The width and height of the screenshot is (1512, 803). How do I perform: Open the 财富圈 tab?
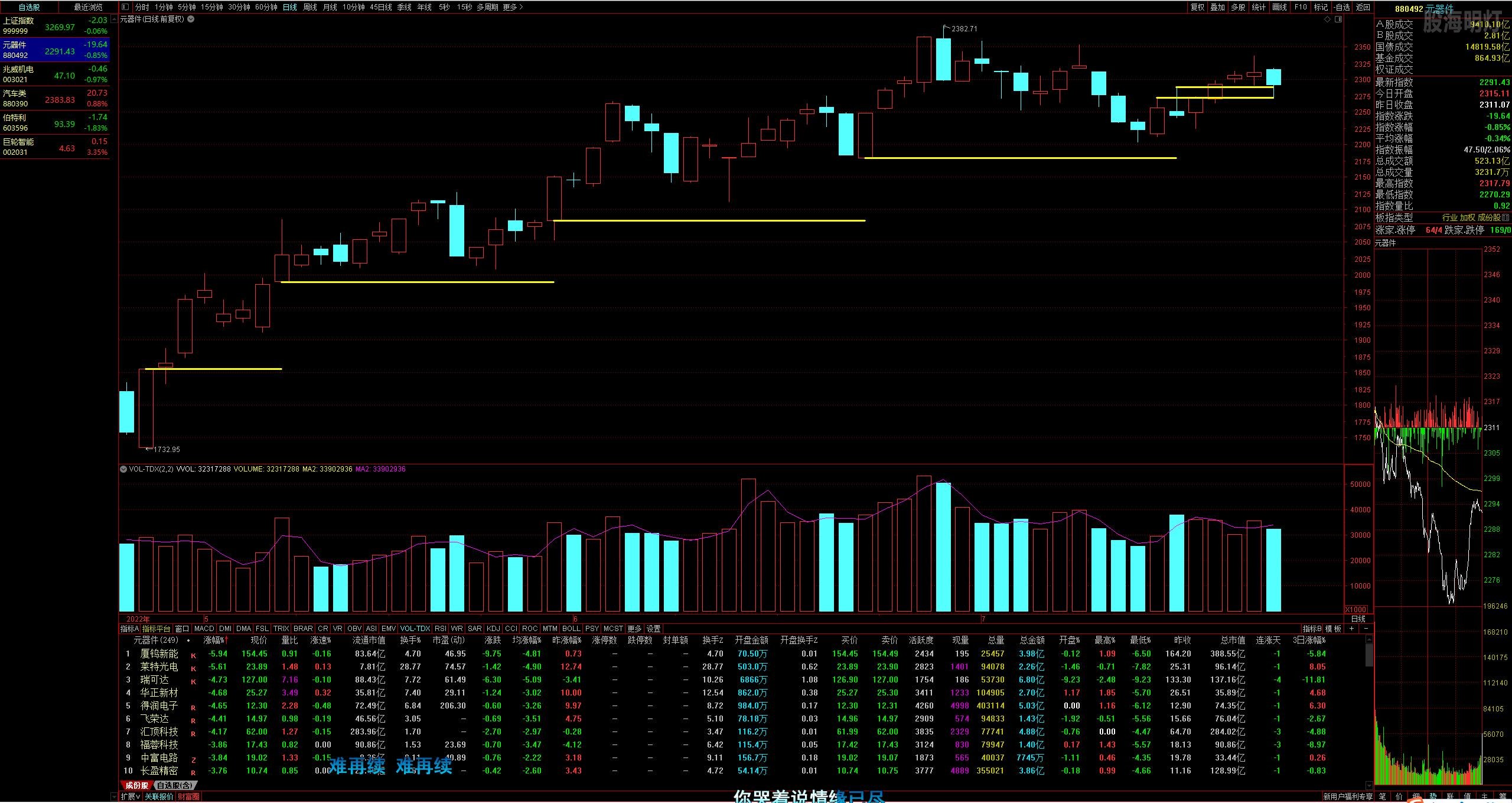click(188, 797)
